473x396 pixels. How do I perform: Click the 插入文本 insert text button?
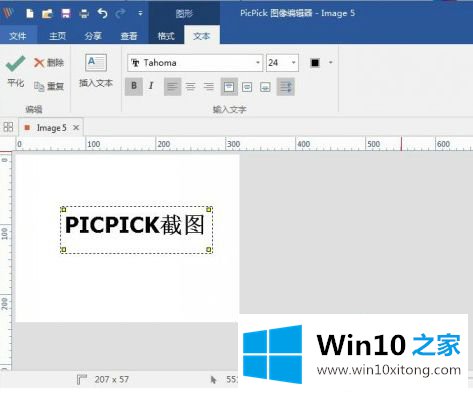96,70
